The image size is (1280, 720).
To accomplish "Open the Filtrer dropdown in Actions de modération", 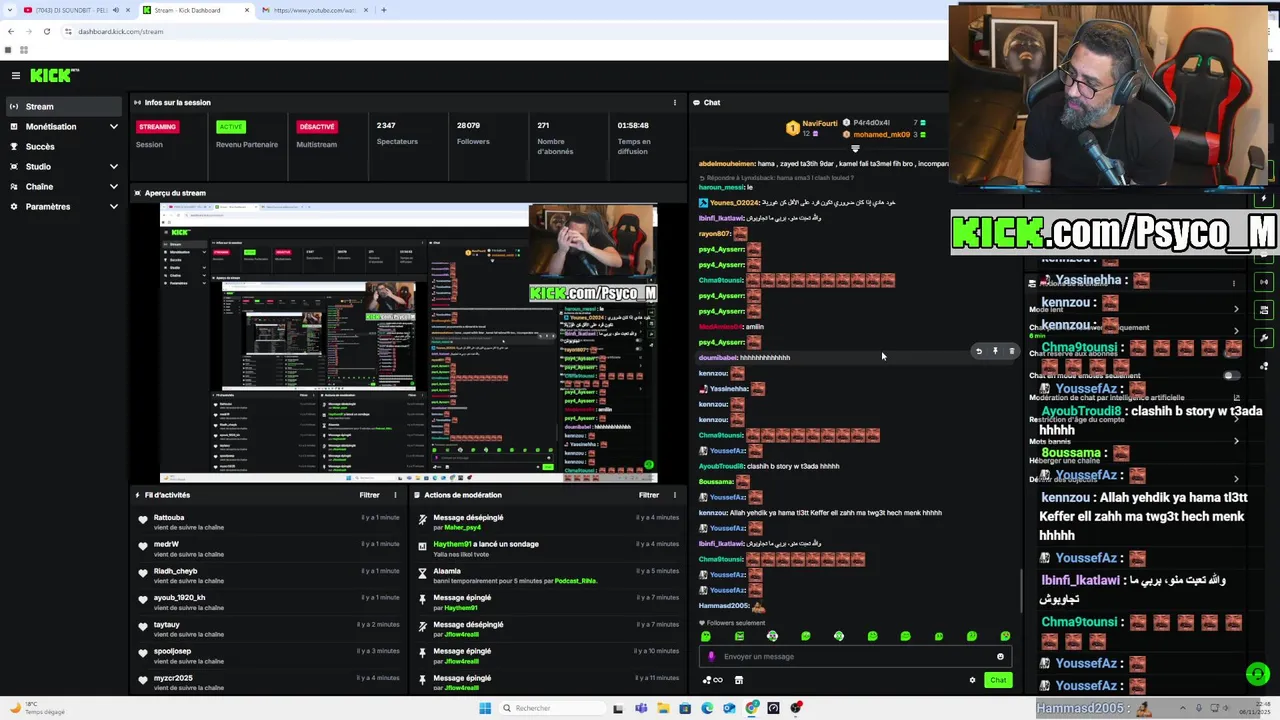I will 649,495.
